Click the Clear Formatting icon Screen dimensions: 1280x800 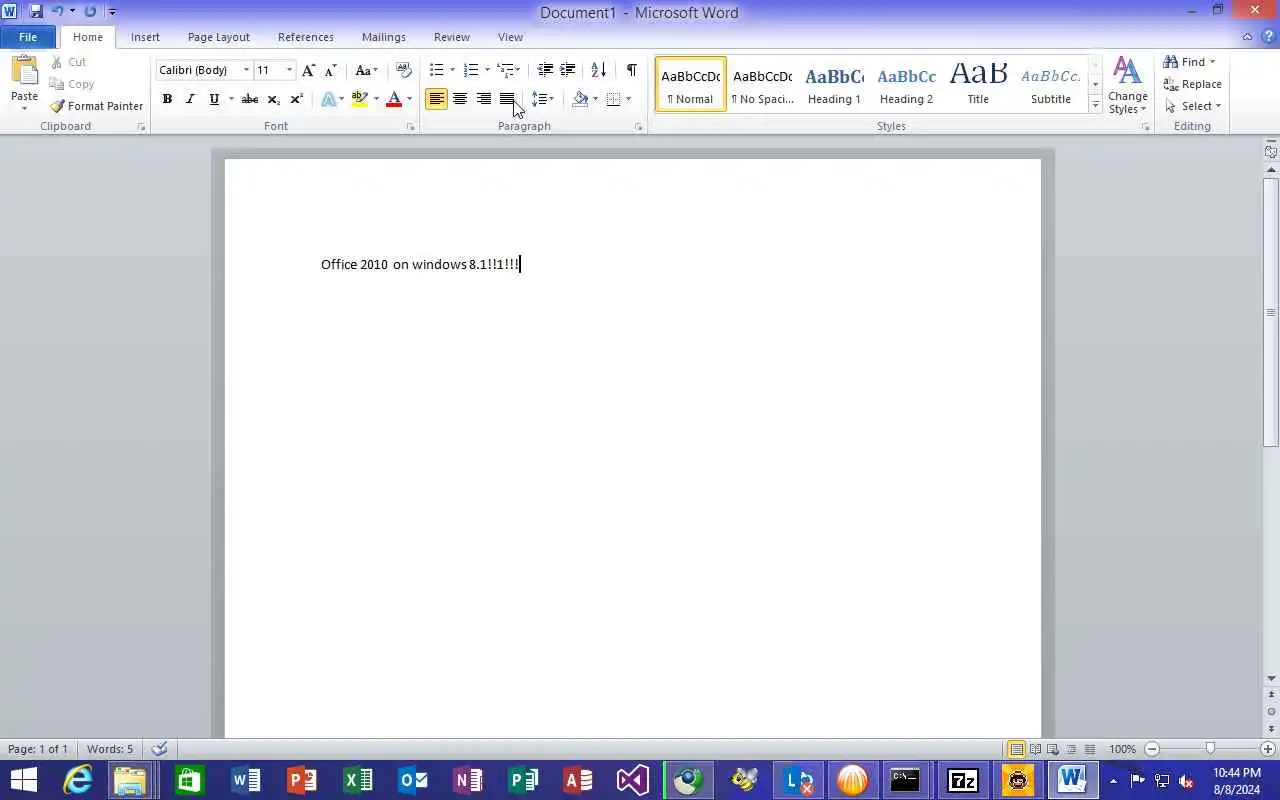(x=404, y=70)
